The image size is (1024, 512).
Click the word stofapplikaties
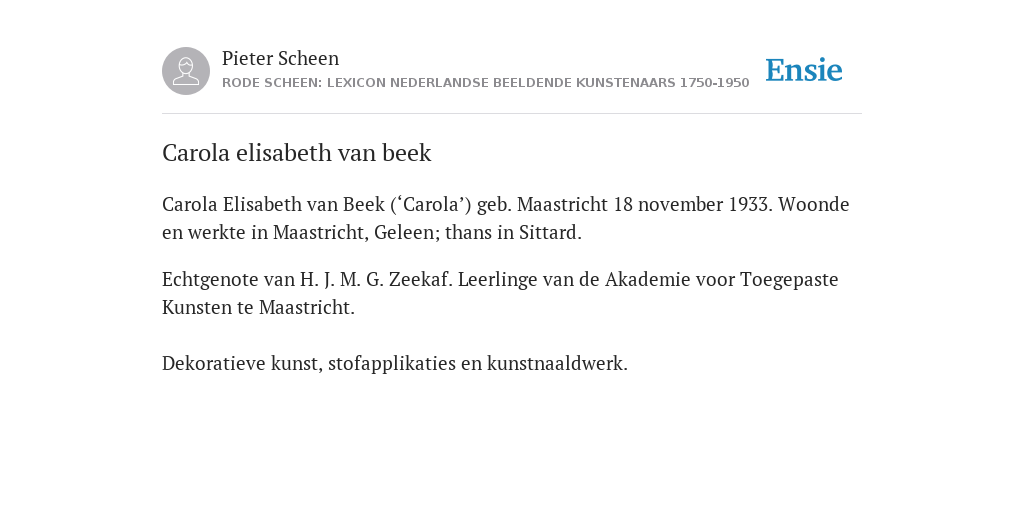click(x=391, y=363)
